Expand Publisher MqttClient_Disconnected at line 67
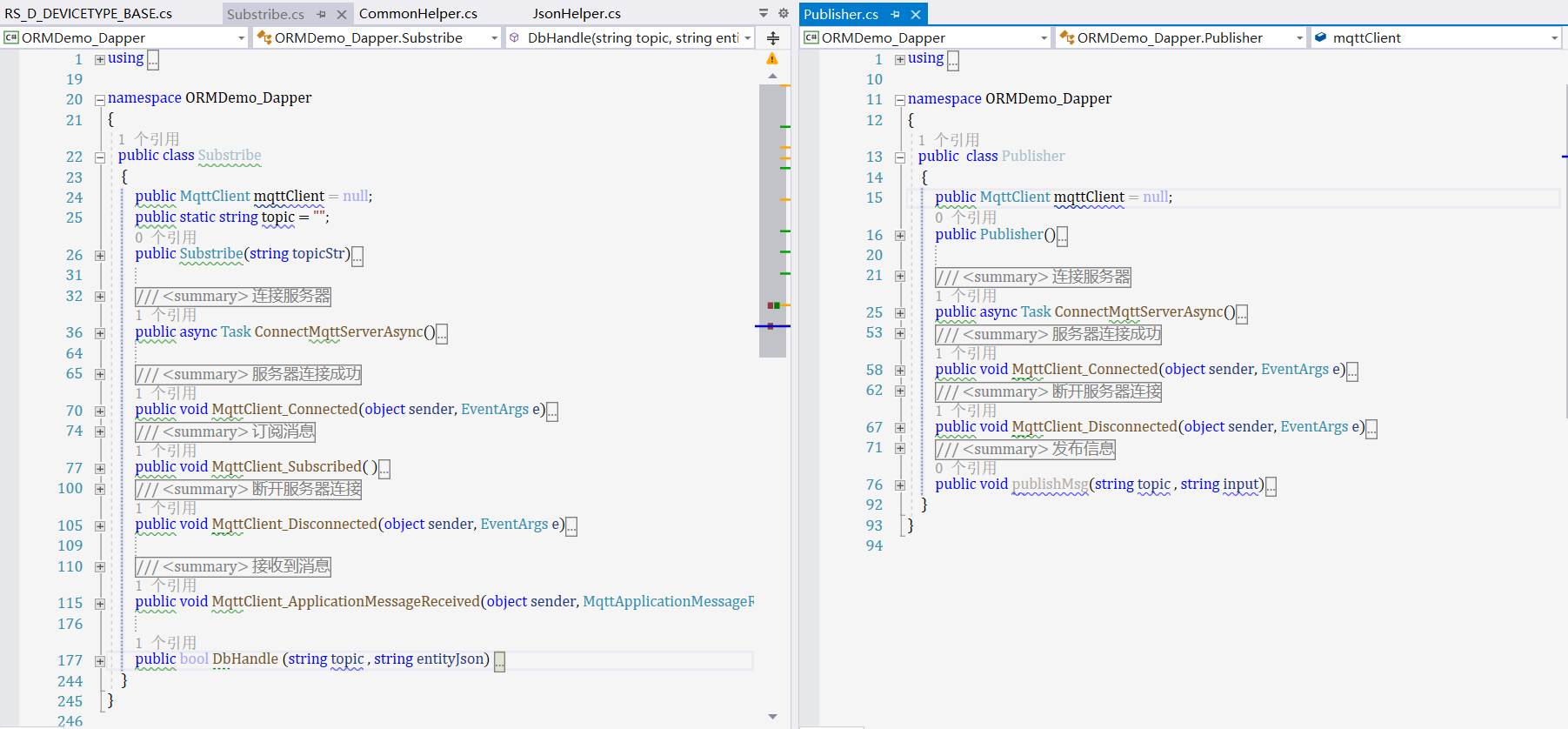This screenshot has width=1568, height=729. click(900, 428)
